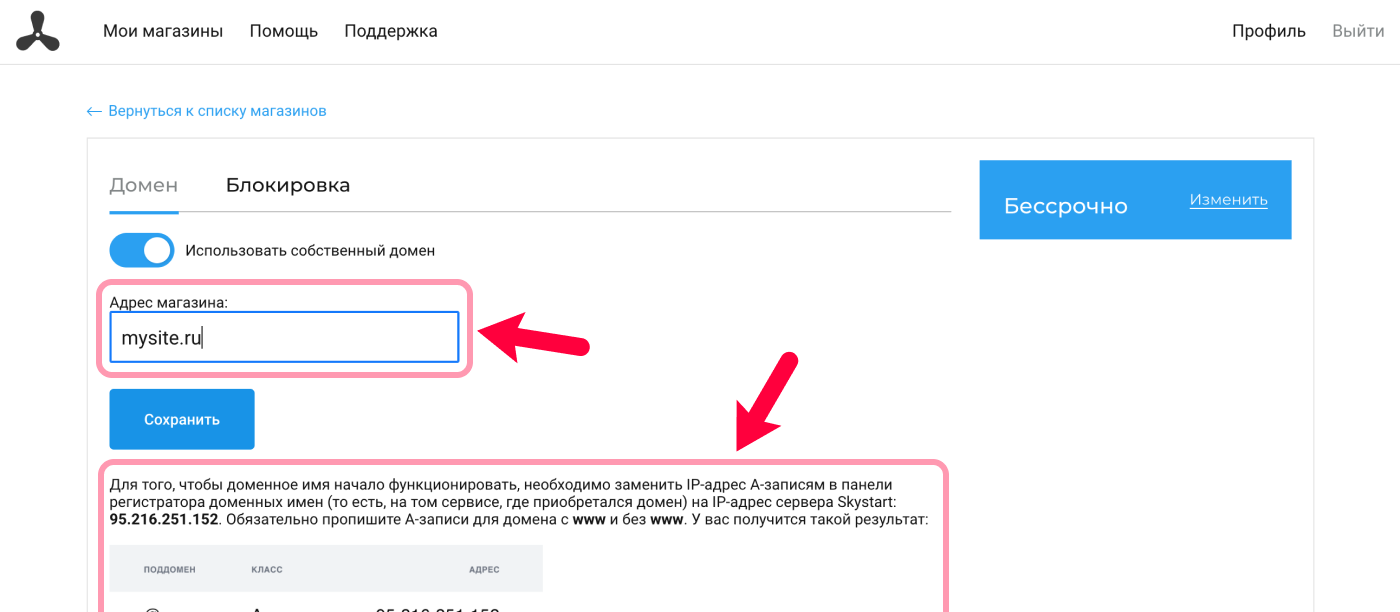Go to the "Поддержка" page

(391, 31)
